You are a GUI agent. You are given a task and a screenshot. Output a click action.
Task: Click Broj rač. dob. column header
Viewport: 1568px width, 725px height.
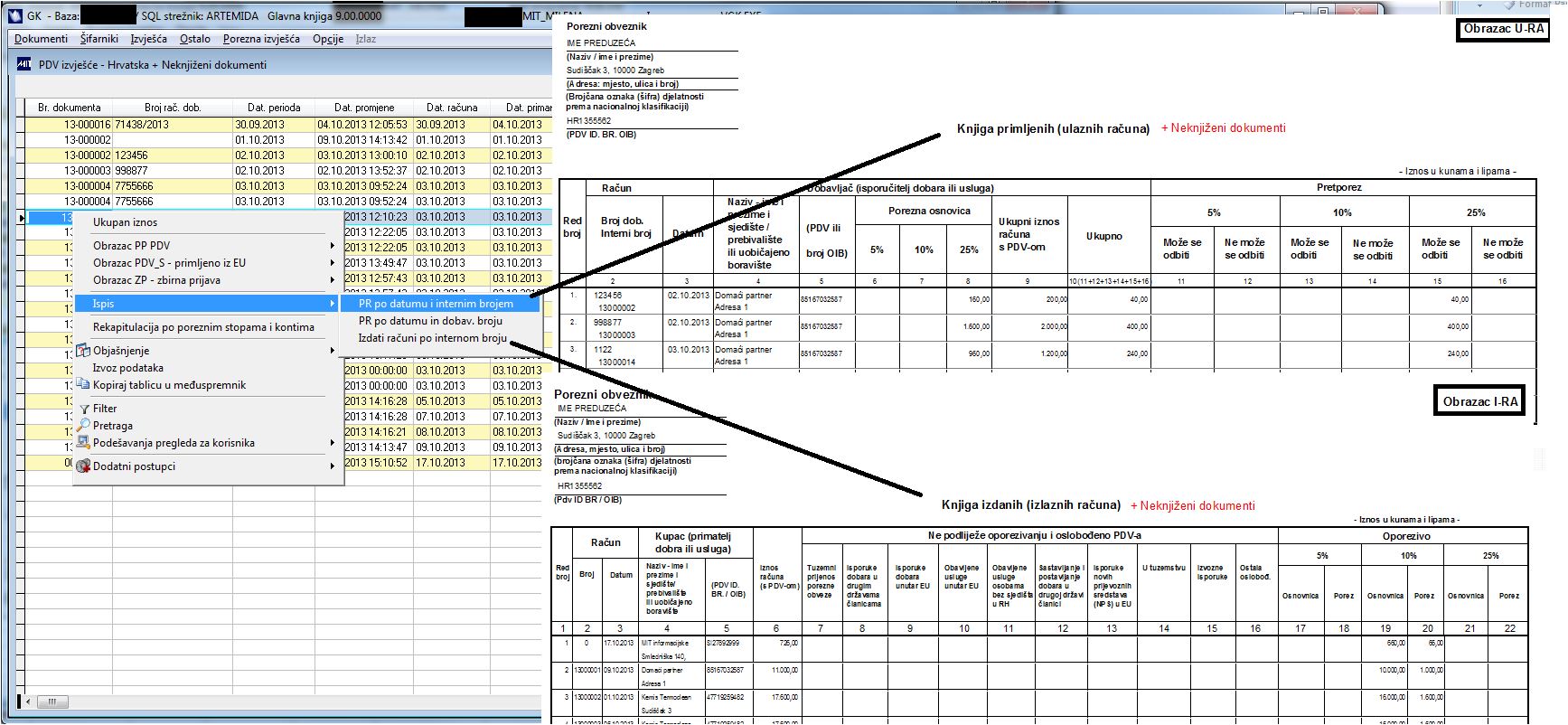pyautogui.click(x=173, y=107)
